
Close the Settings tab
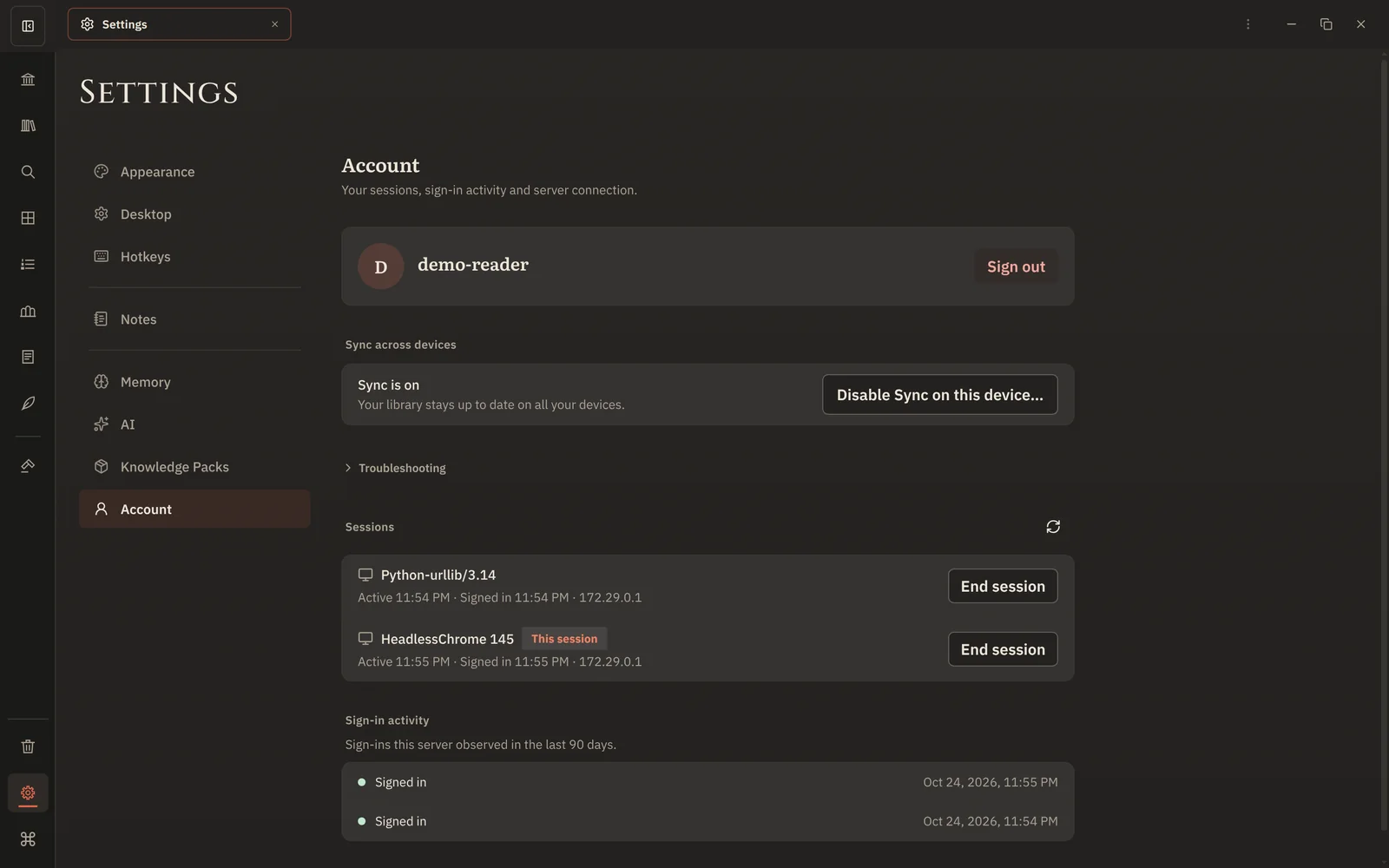click(274, 24)
